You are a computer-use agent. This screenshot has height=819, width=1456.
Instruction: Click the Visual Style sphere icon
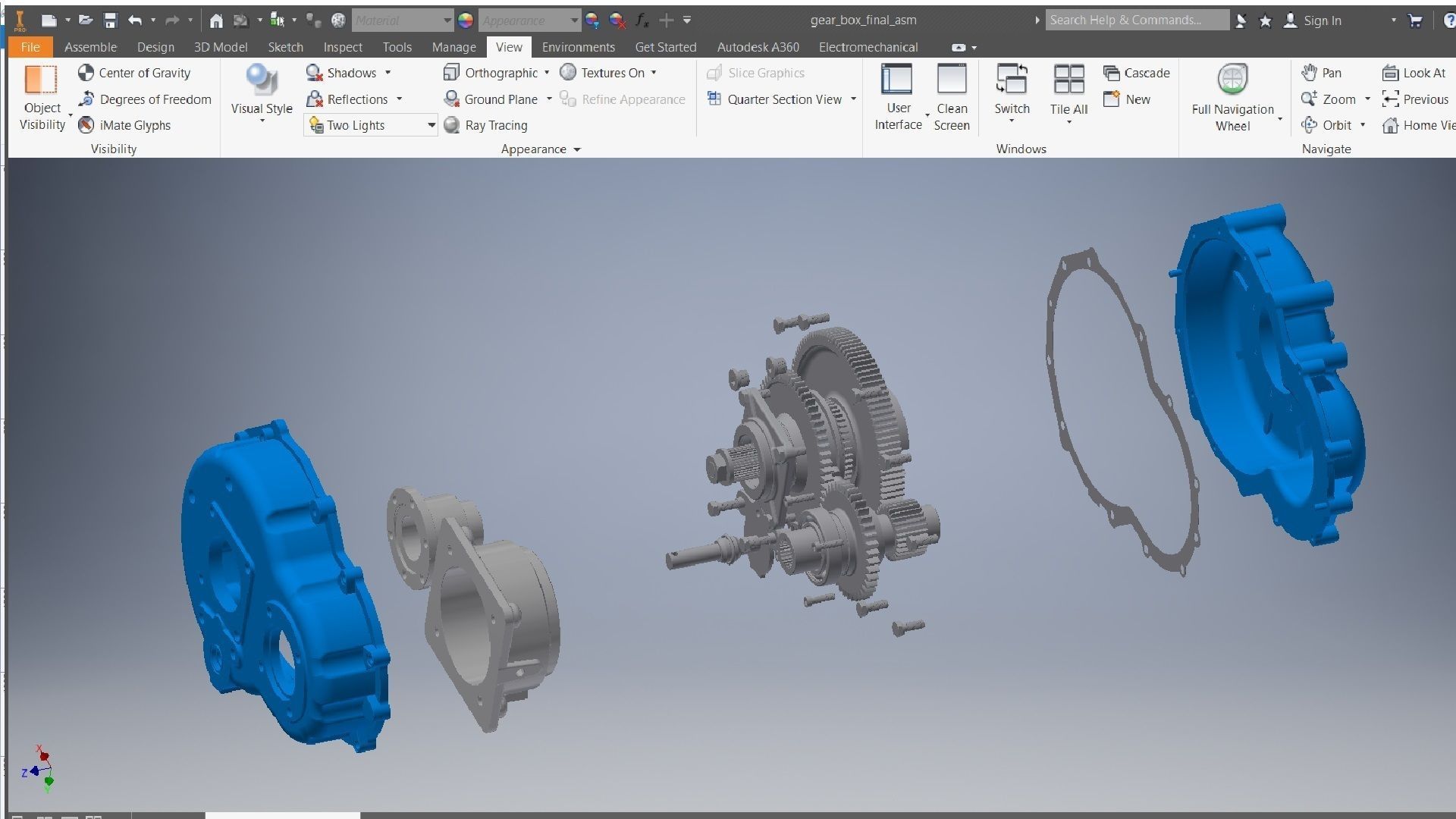pos(262,80)
